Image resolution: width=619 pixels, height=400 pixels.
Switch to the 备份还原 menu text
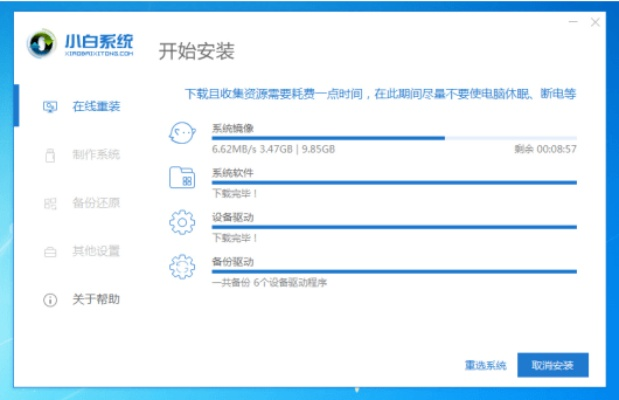[96, 203]
